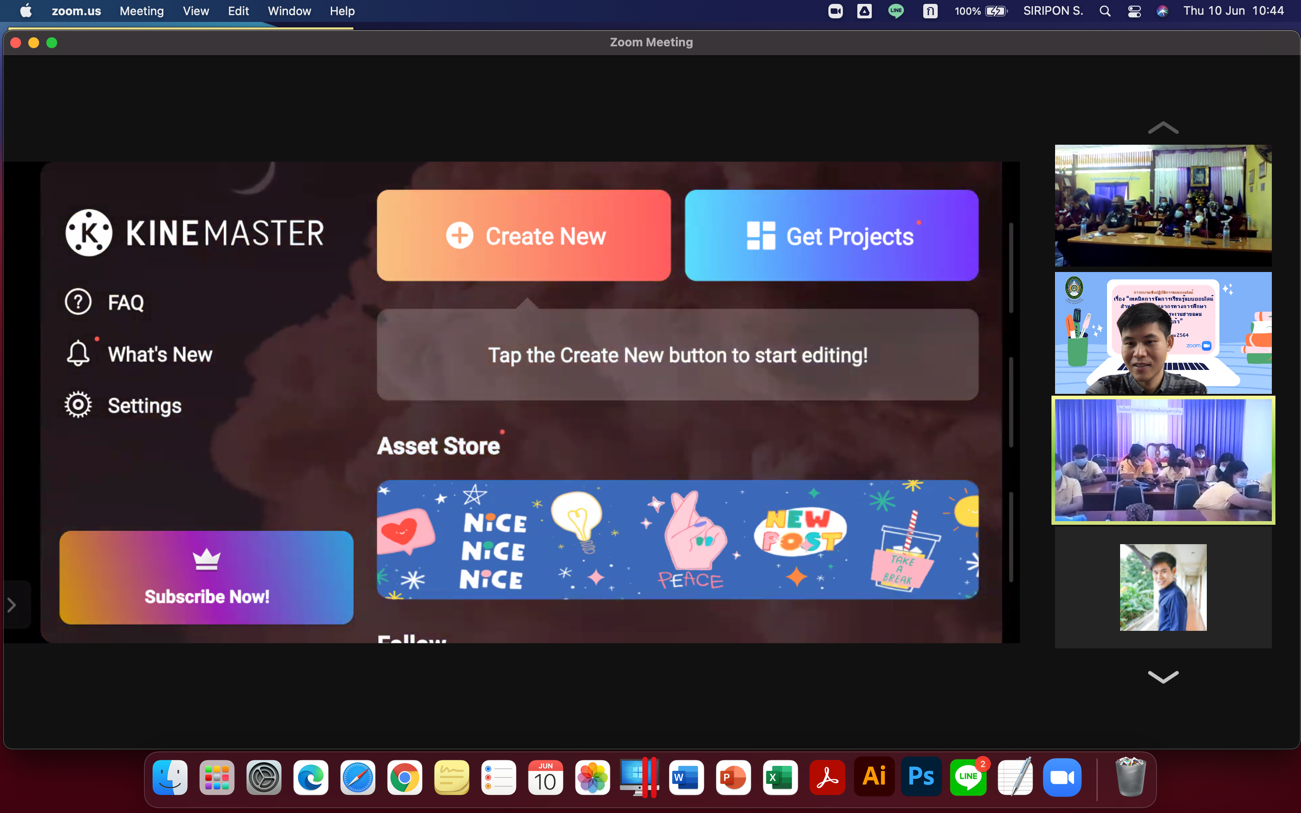Screen dimensions: 1301x813
Task: Click the battery status icon
Action: tap(996, 11)
